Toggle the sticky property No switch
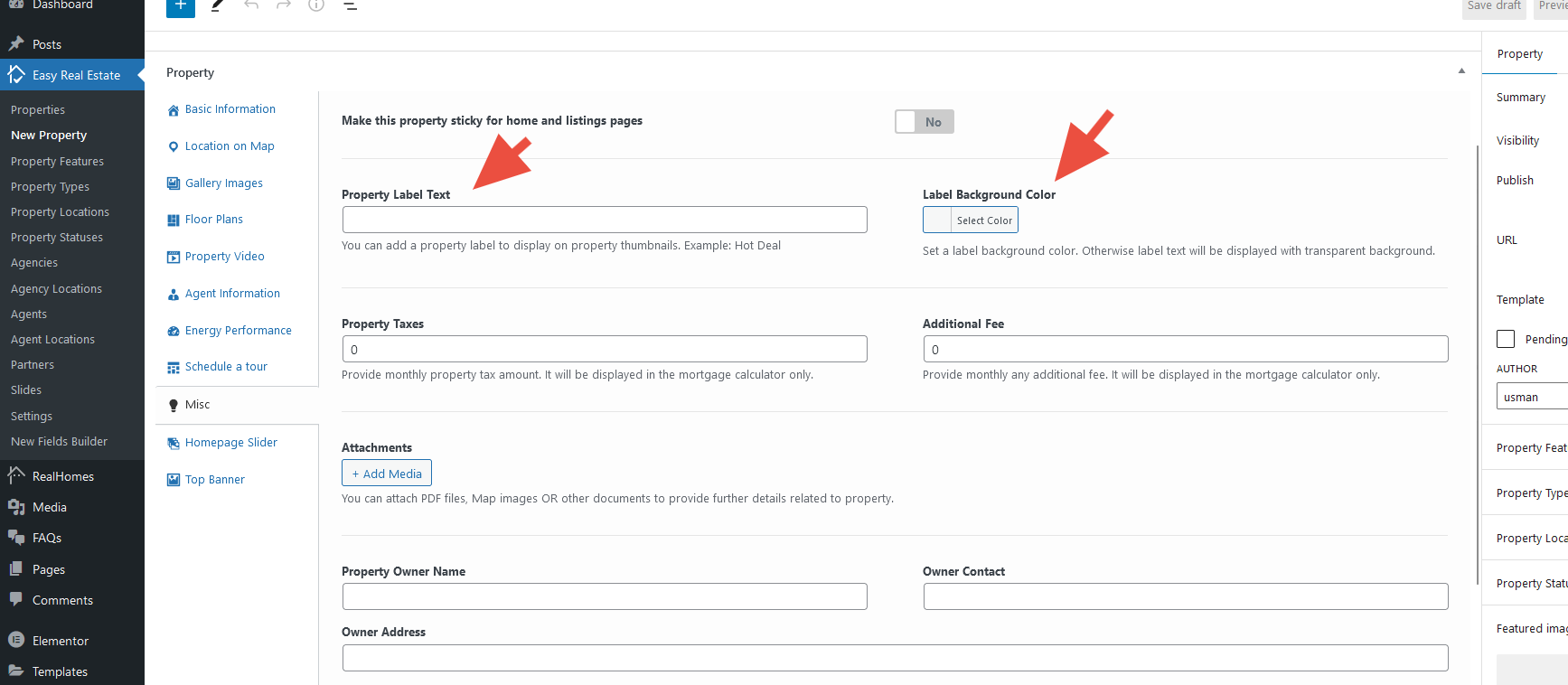The height and width of the screenshot is (685, 1568). pyautogui.click(x=925, y=122)
